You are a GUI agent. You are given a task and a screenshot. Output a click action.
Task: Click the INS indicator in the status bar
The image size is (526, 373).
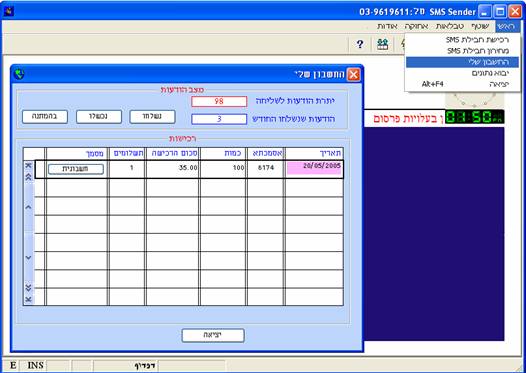pyautogui.click(x=35, y=365)
